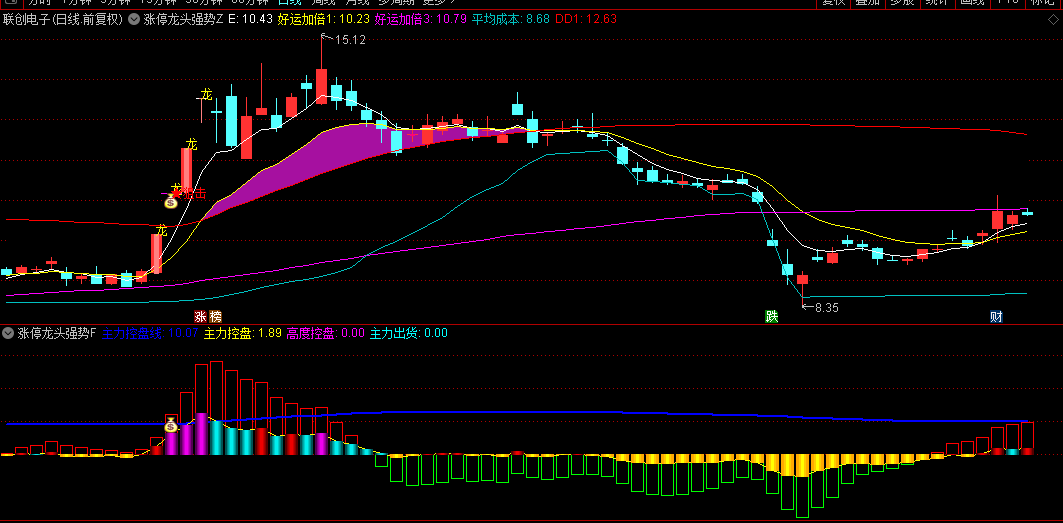Click the green 跌 marker below the chart
1063x523 pixels.
click(x=771, y=316)
